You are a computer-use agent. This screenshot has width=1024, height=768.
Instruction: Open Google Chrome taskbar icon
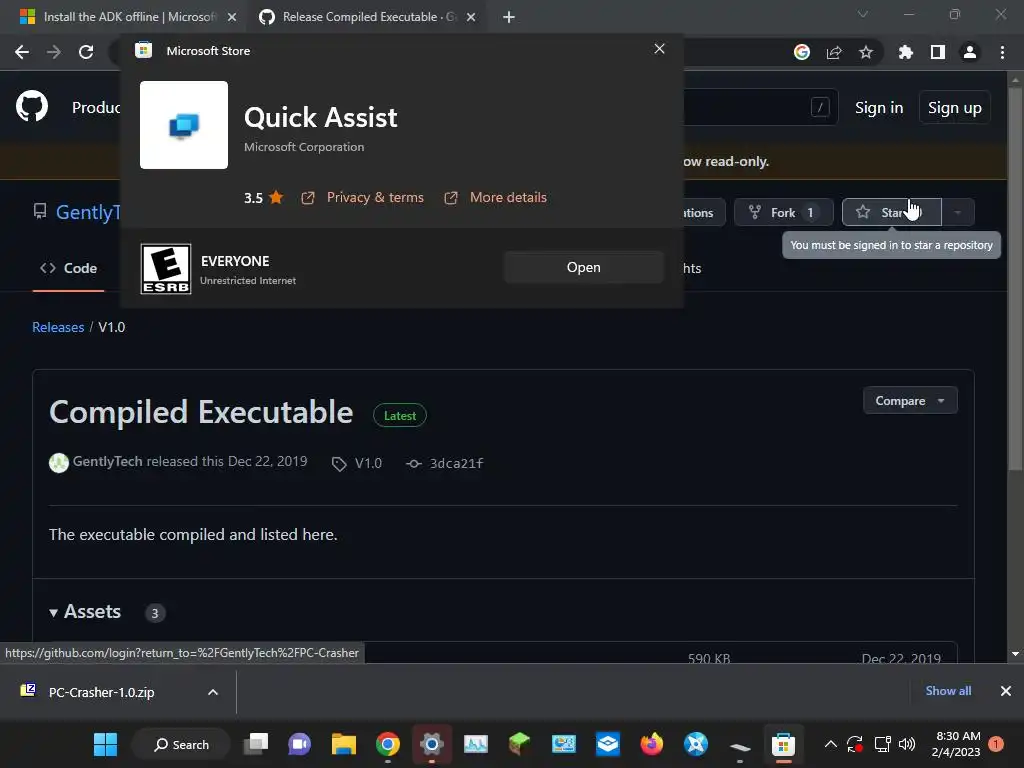[388, 744]
